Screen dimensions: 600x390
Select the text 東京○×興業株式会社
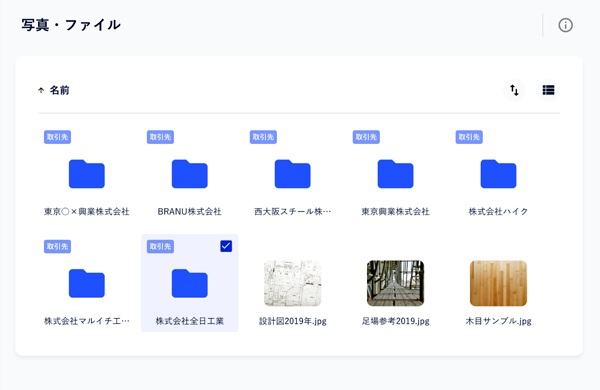coord(87,212)
